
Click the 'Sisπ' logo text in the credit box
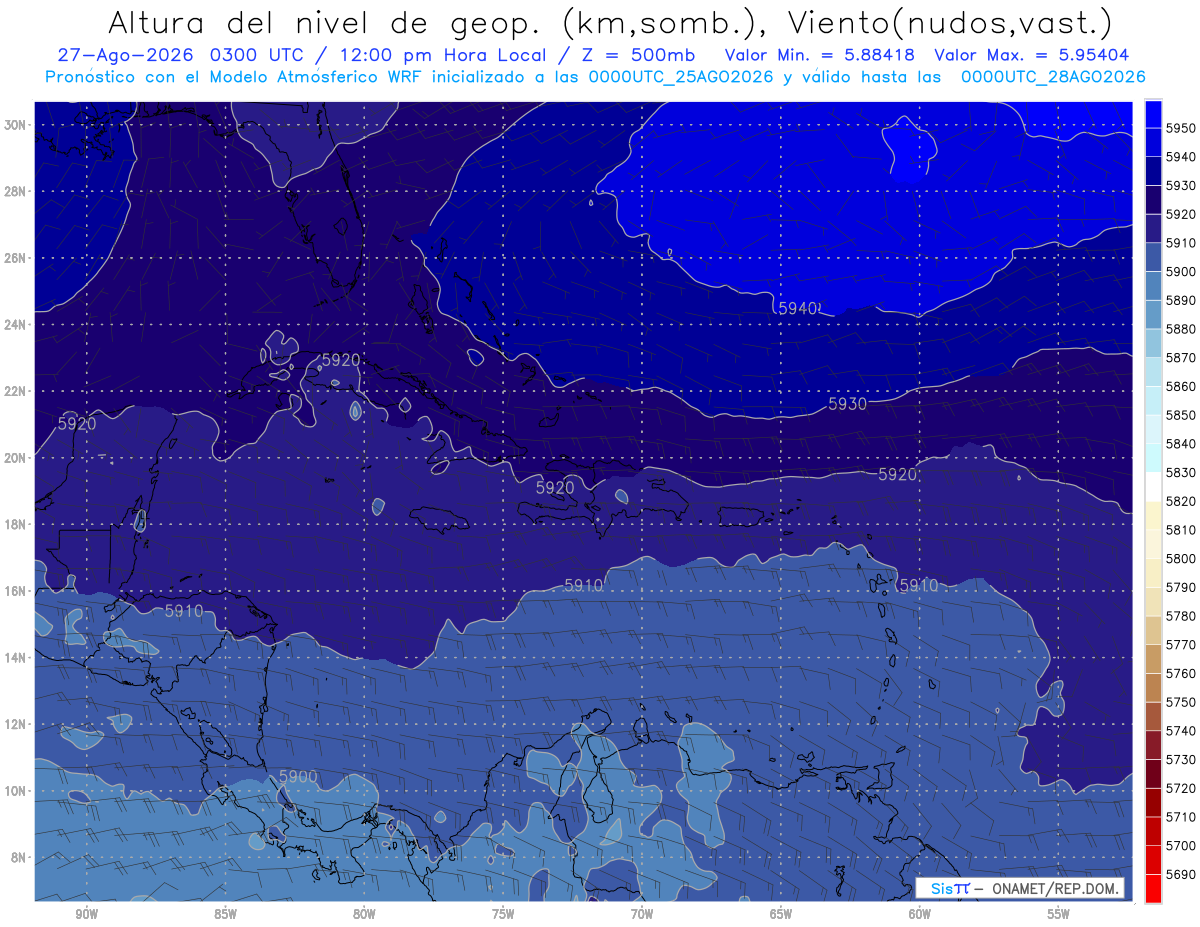pyautogui.click(x=950, y=888)
